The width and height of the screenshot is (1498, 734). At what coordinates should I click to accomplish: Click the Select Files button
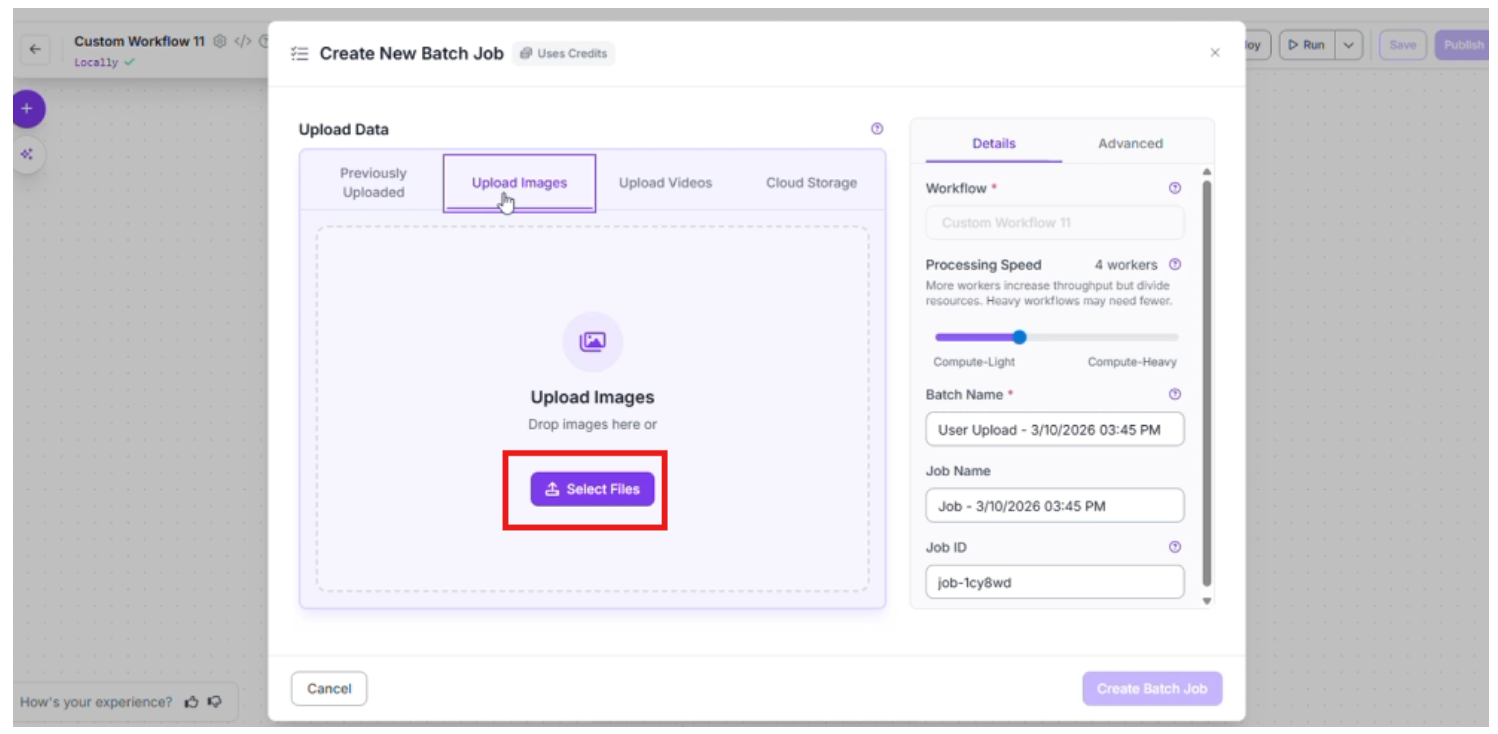tap(592, 489)
